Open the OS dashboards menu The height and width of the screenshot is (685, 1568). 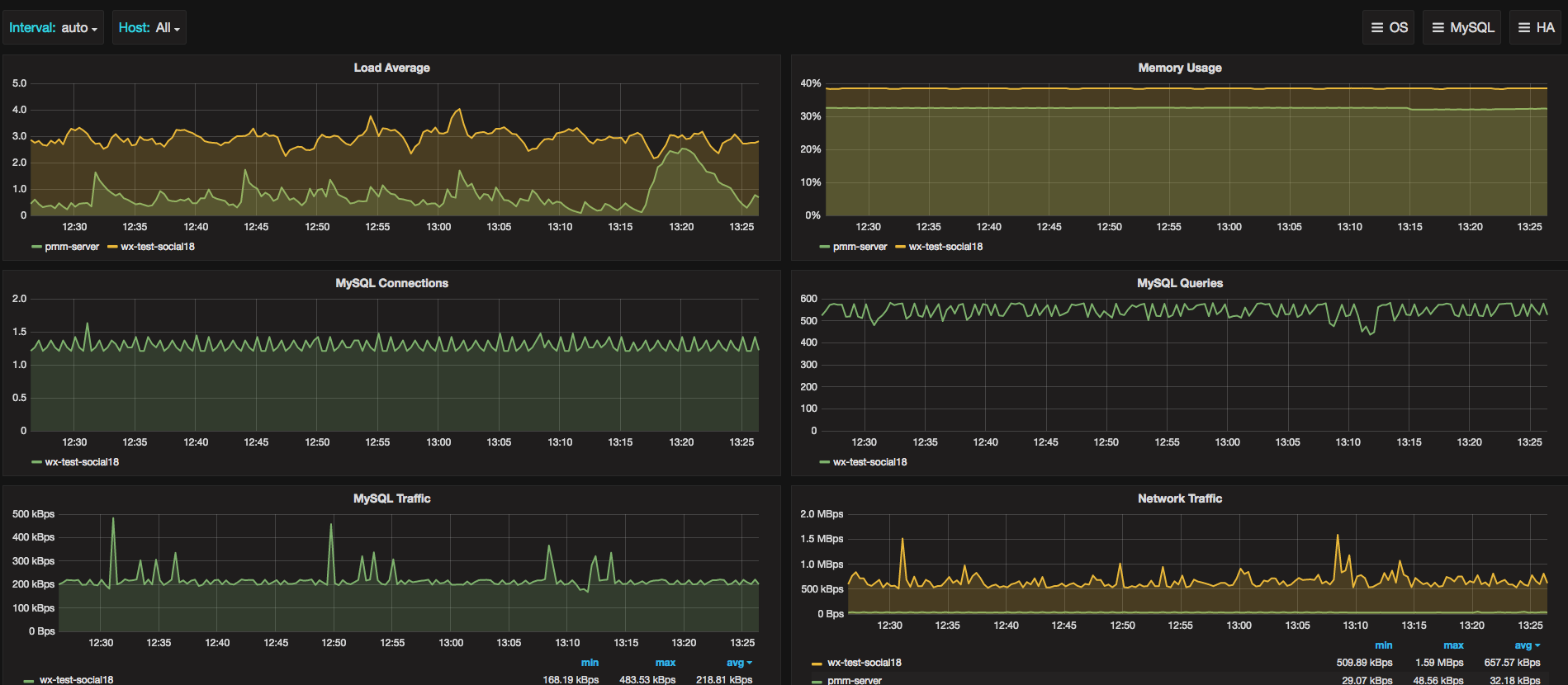pos(1389,27)
